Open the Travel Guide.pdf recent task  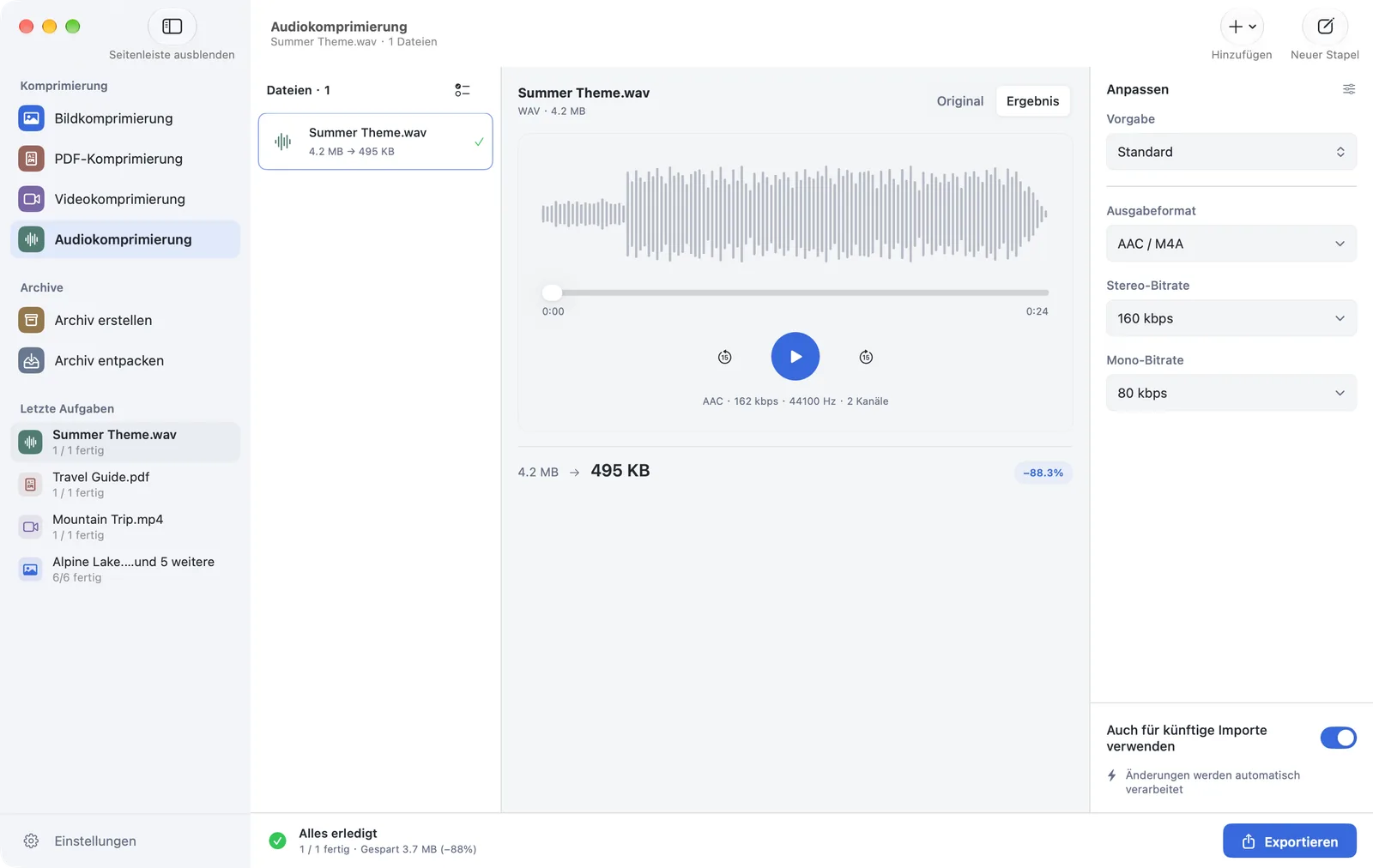[x=125, y=485]
